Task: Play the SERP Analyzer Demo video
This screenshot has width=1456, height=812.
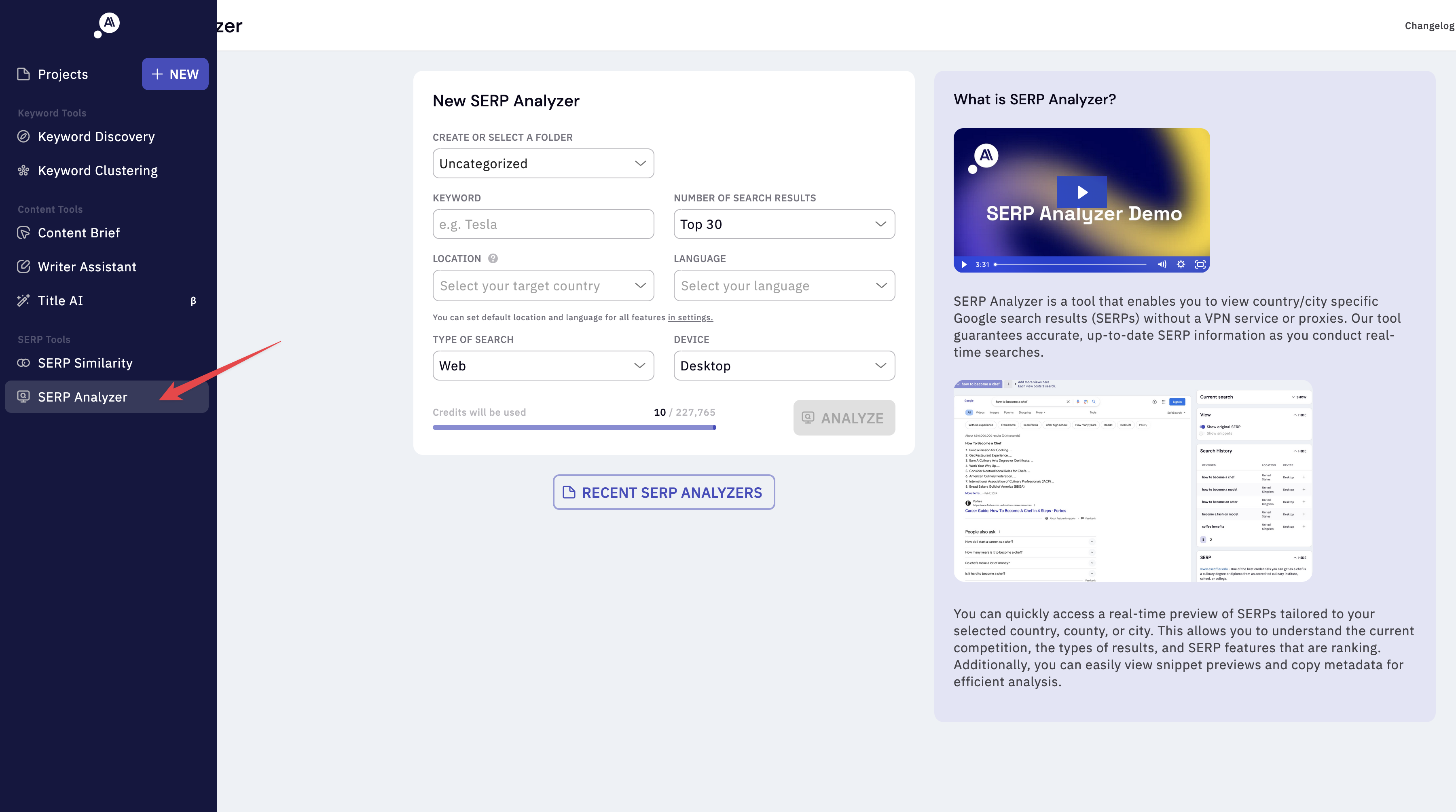Action: click(x=1081, y=192)
